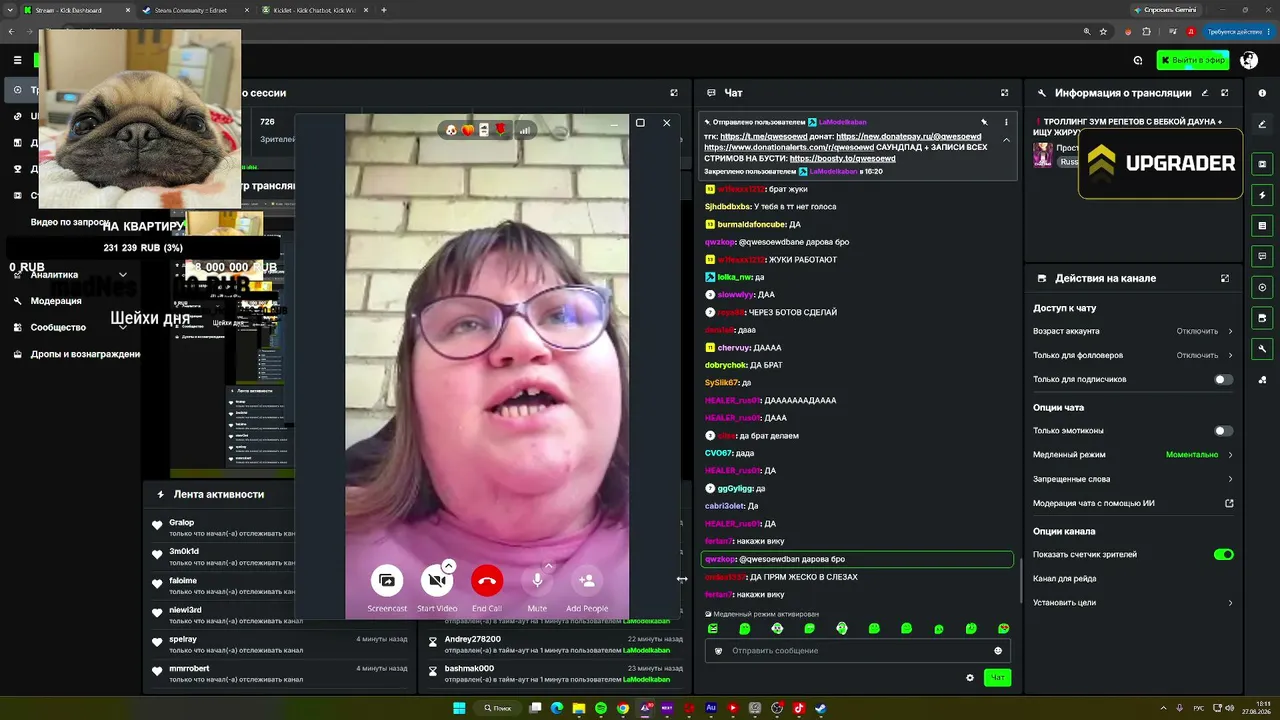Expand microphone options arrow above Mute
1280x720 pixels.
click(x=549, y=565)
